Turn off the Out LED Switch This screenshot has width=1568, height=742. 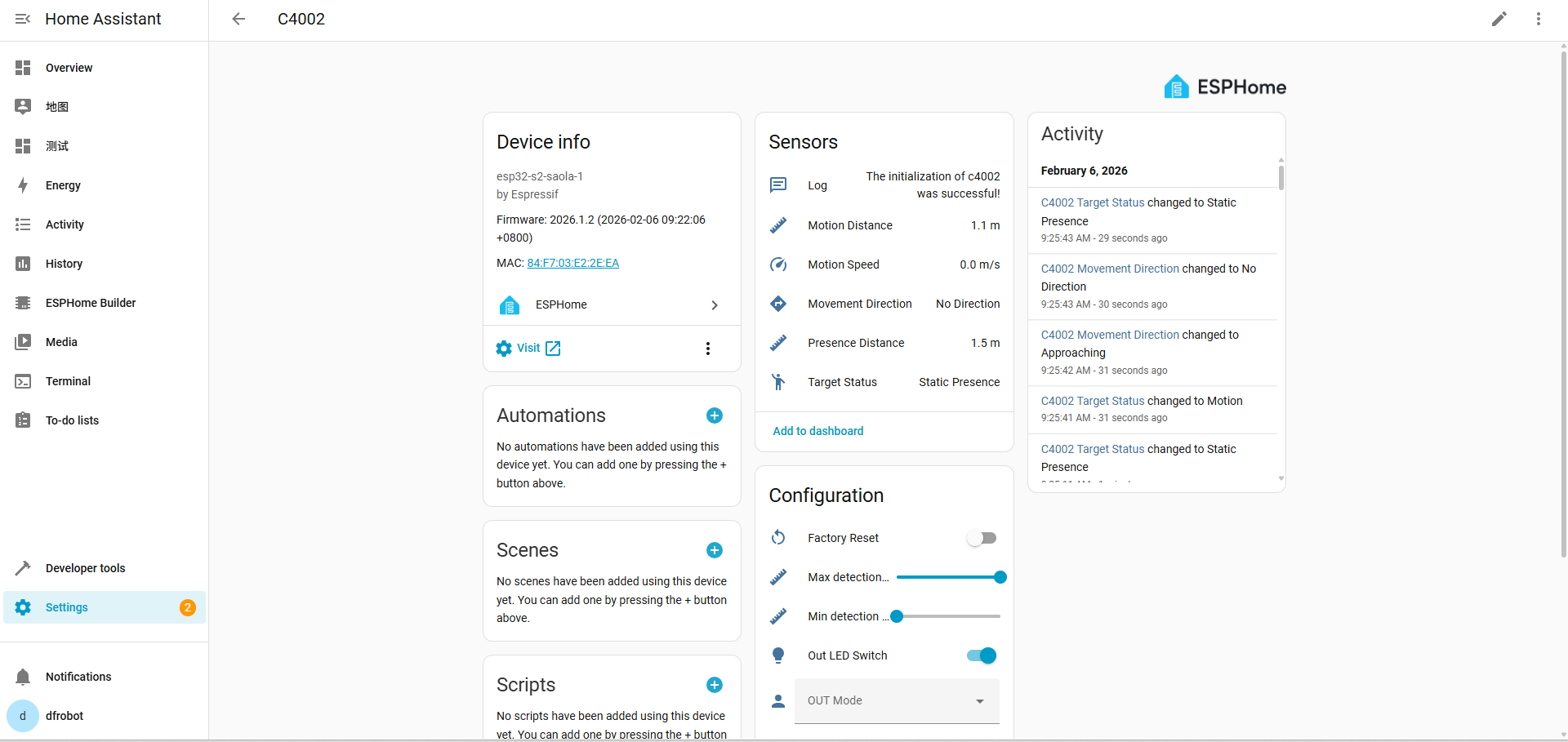[982, 655]
